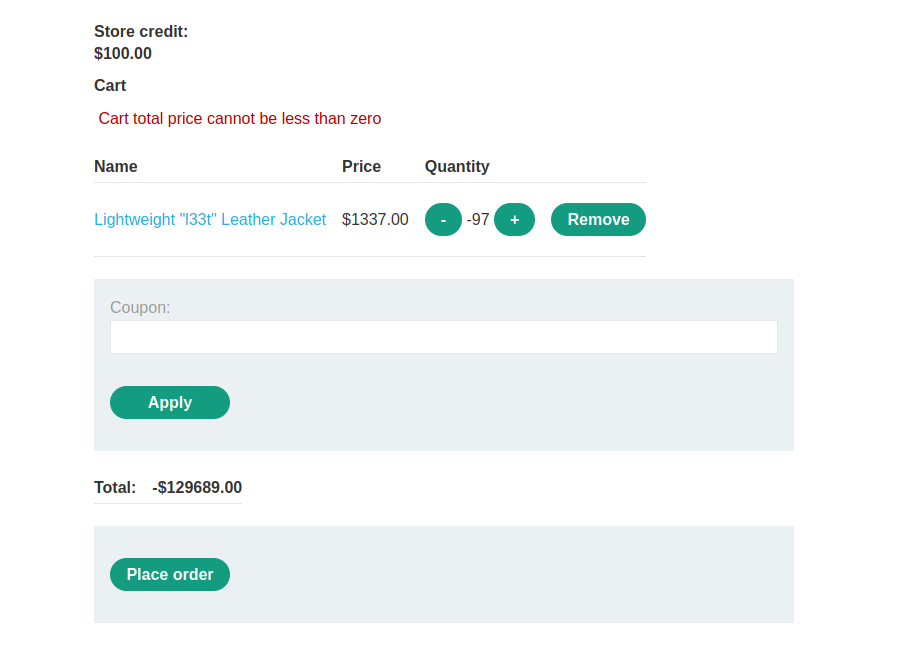
Task: Click the $100.00 store credit amount
Action: 123,54
